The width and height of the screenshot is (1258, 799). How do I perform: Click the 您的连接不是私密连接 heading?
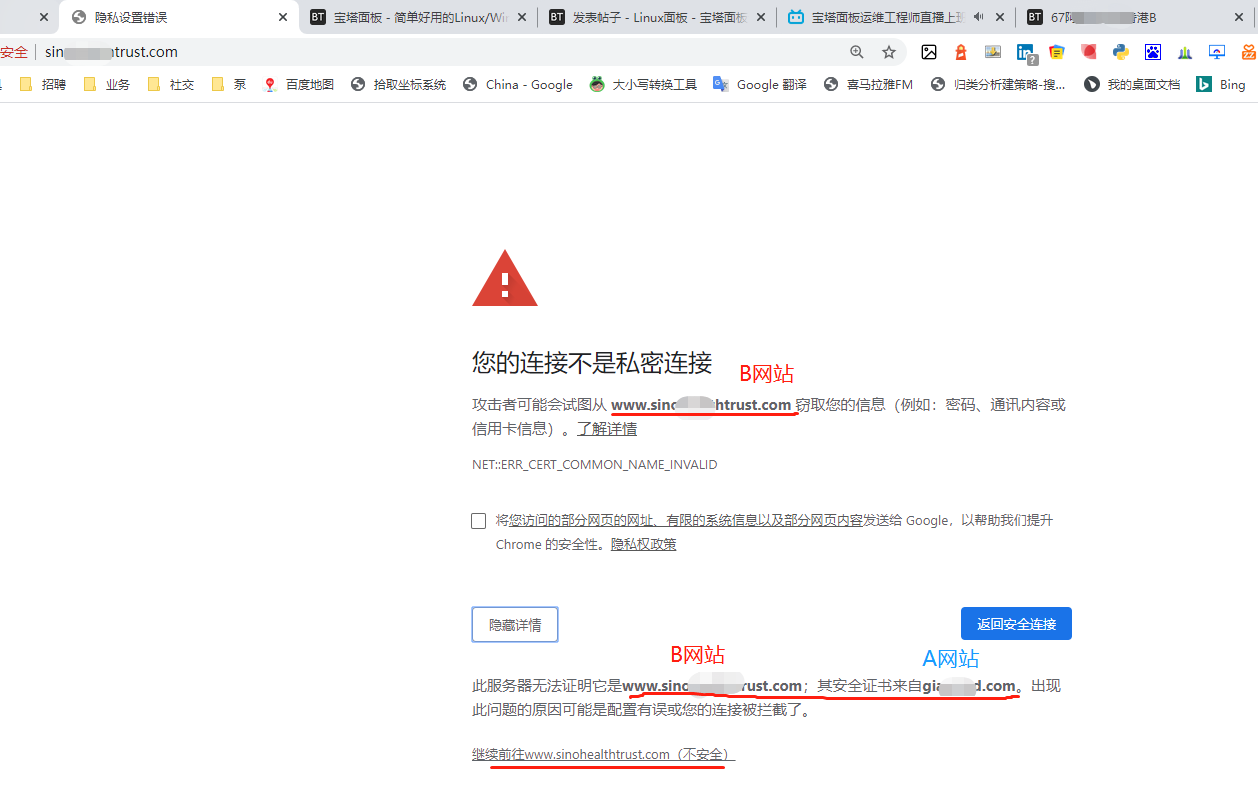tap(592, 363)
